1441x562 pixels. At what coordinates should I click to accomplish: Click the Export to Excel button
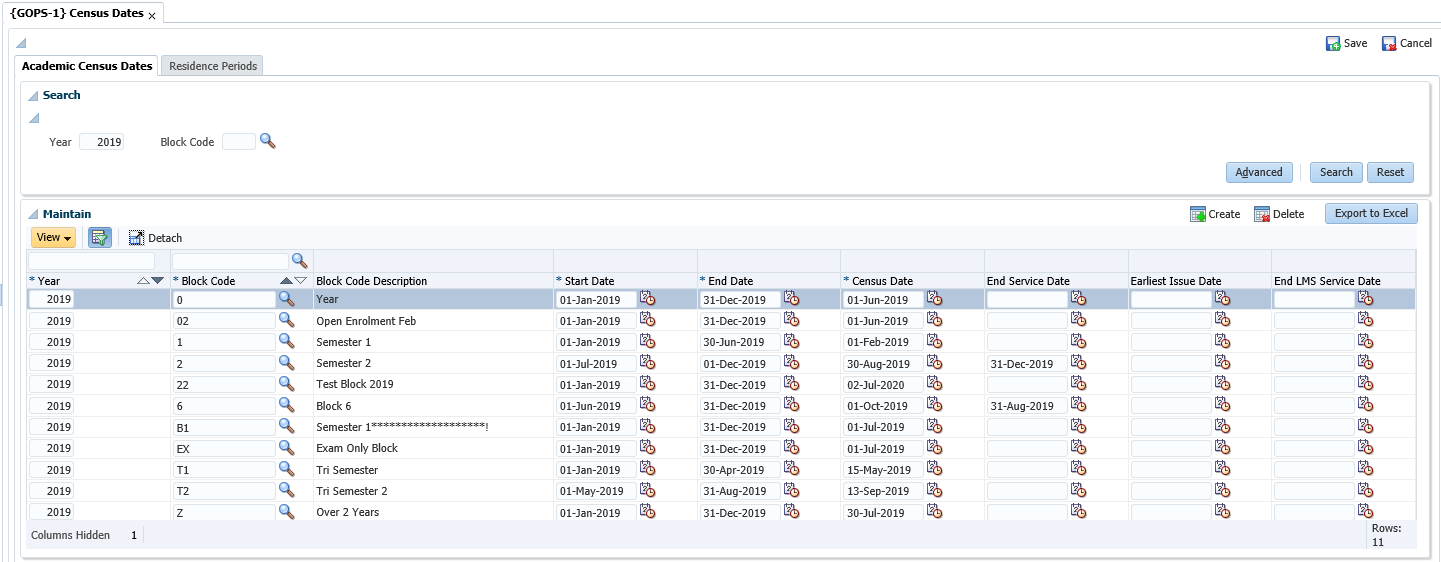[1370, 213]
